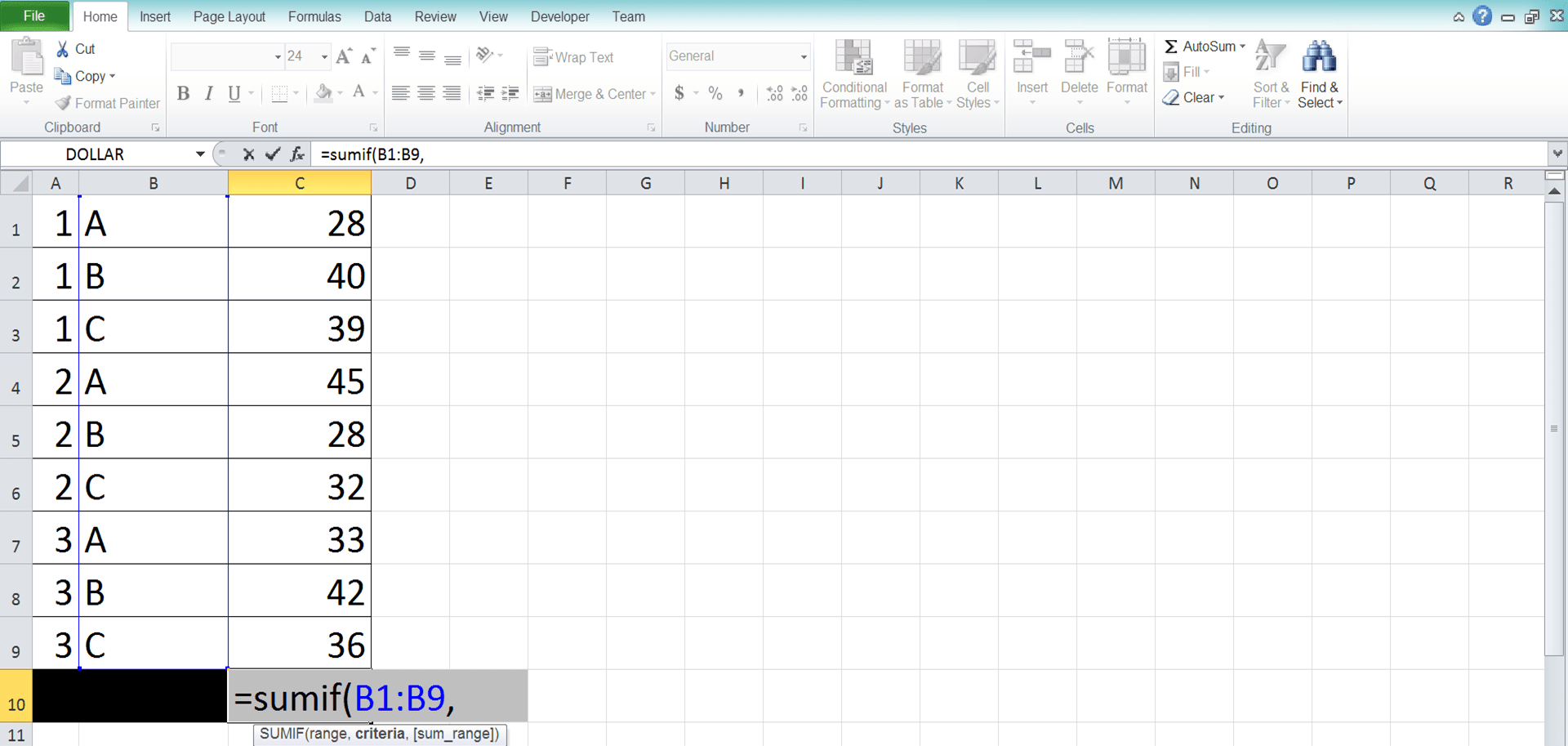
Task: Click the Find & Select binoculars
Action: [x=1319, y=57]
